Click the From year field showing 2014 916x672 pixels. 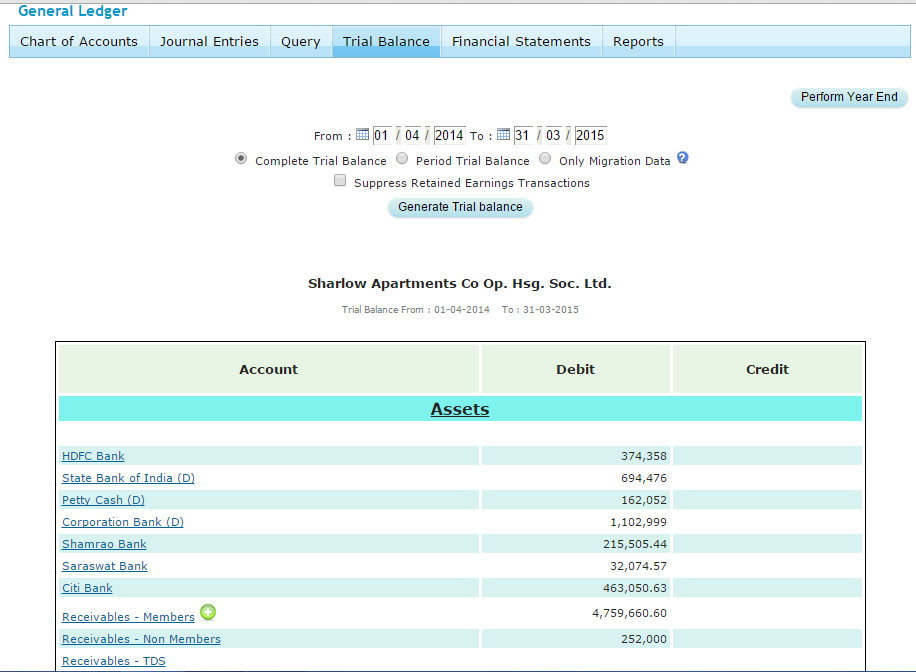click(x=449, y=136)
